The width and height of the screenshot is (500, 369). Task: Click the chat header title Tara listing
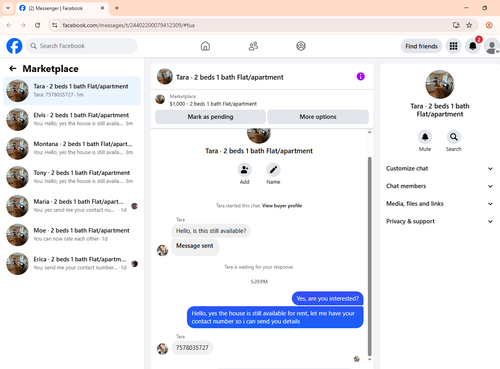pos(230,77)
